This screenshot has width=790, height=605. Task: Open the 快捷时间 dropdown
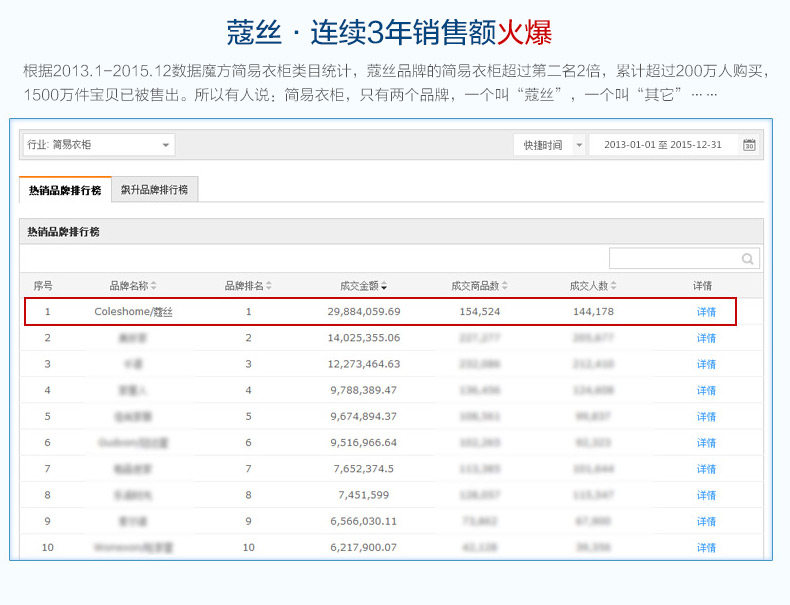tap(579, 145)
